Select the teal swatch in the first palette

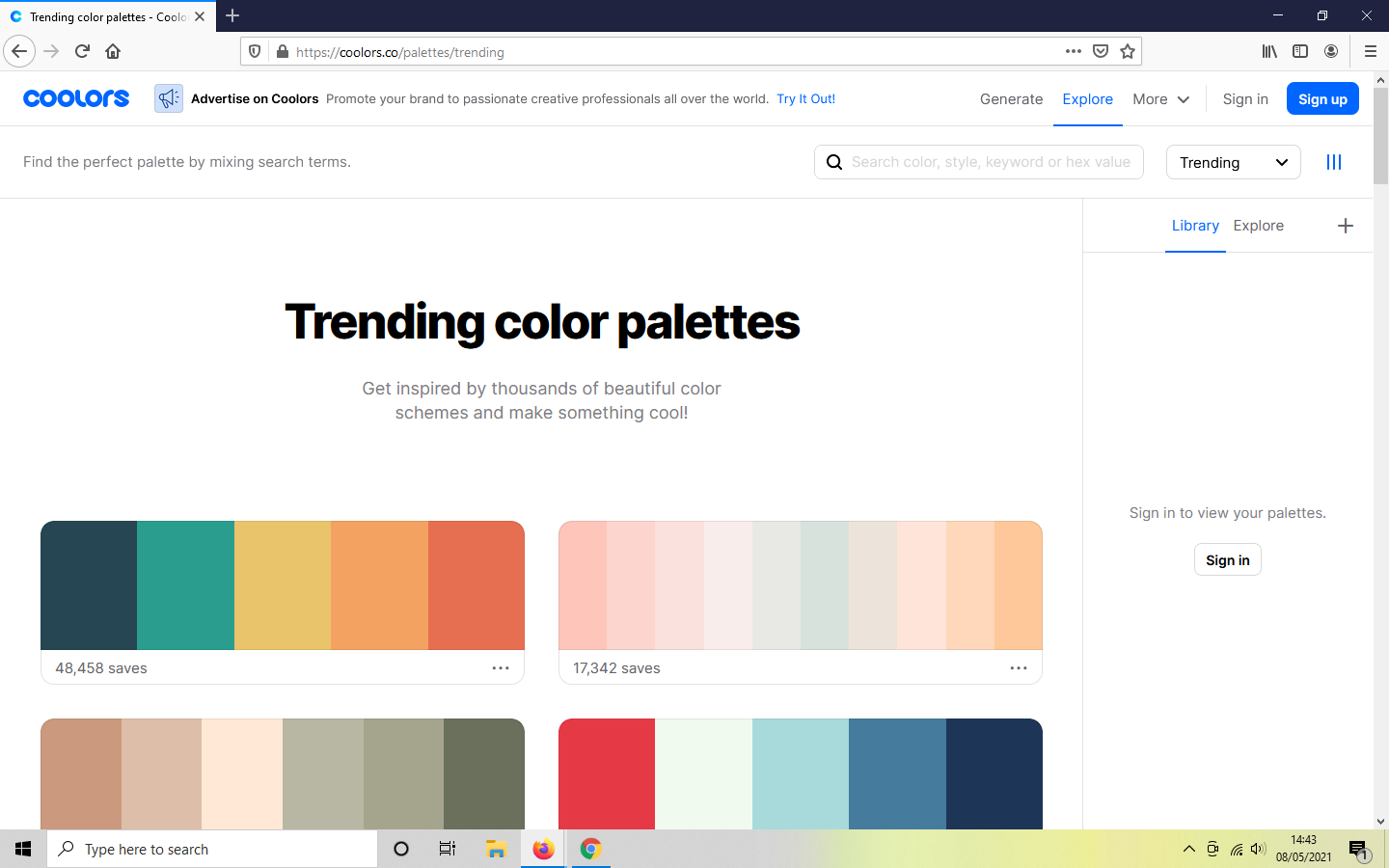tap(185, 585)
